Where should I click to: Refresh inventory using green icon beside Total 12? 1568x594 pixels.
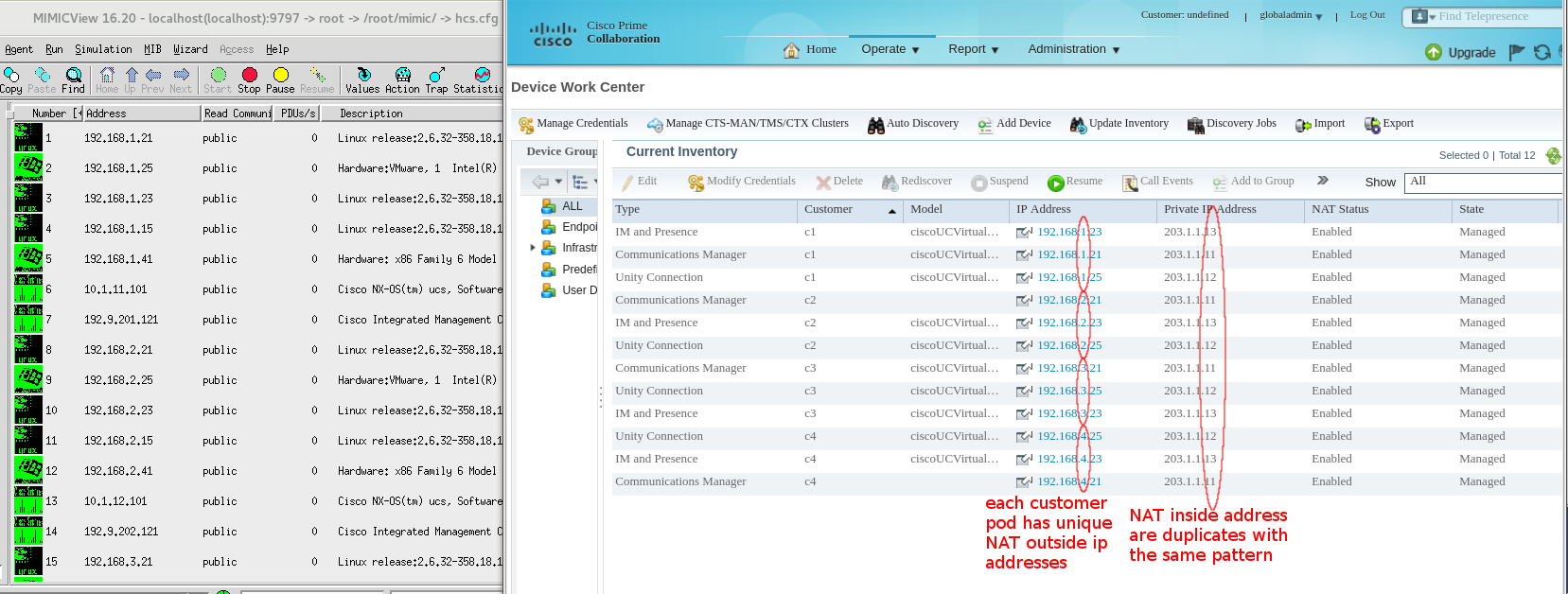pyautogui.click(x=1553, y=155)
